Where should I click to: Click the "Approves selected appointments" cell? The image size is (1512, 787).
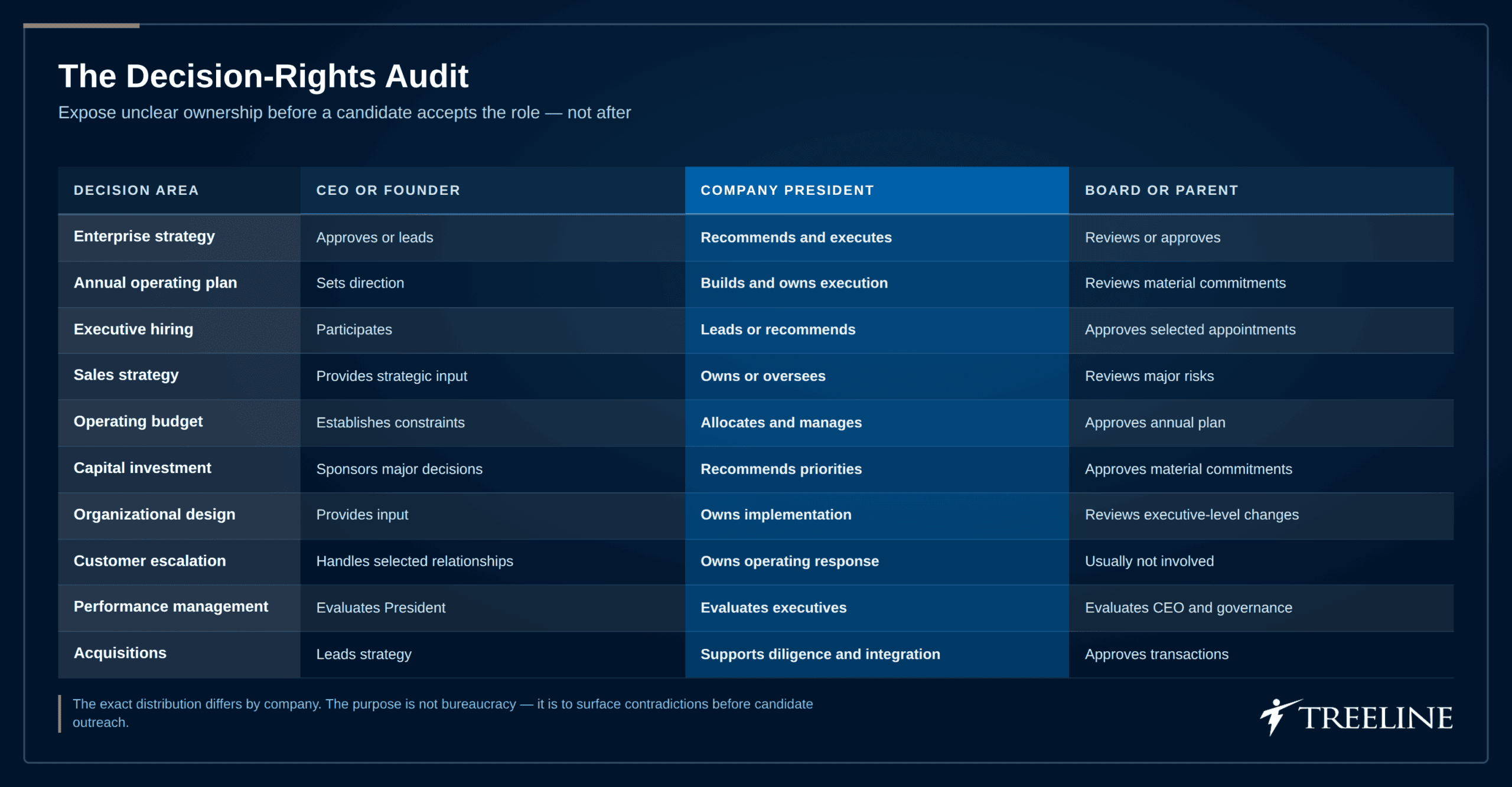tap(1261, 330)
